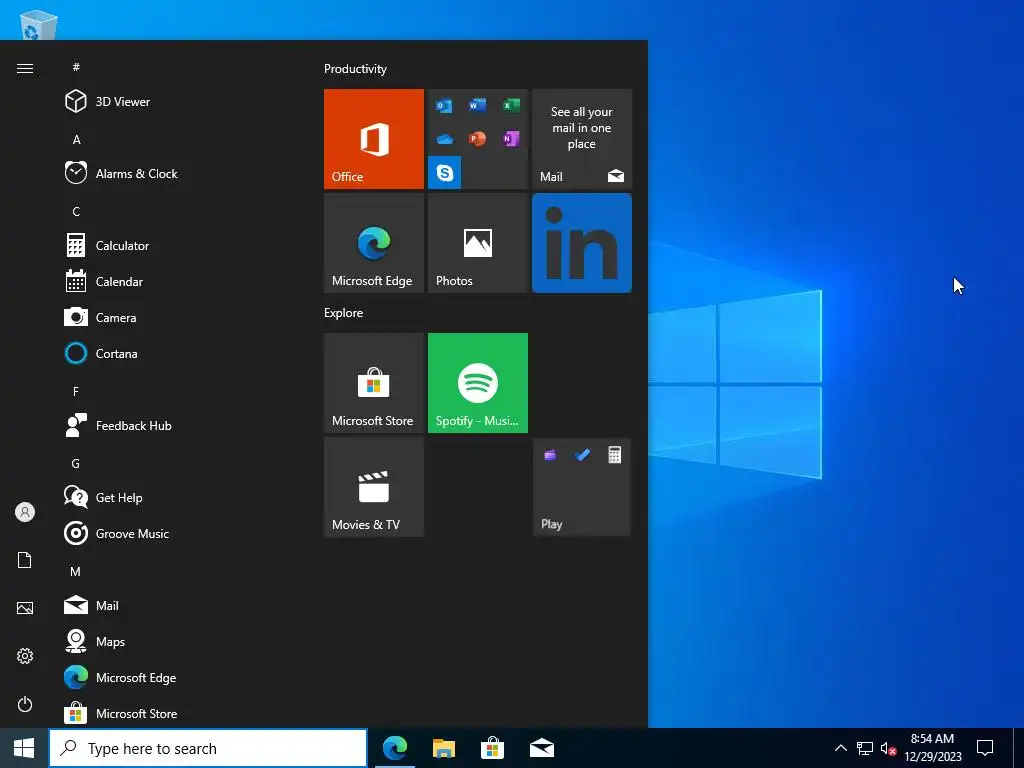
Task: Expand the Start menu hamburger
Action: [x=25, y=69]
